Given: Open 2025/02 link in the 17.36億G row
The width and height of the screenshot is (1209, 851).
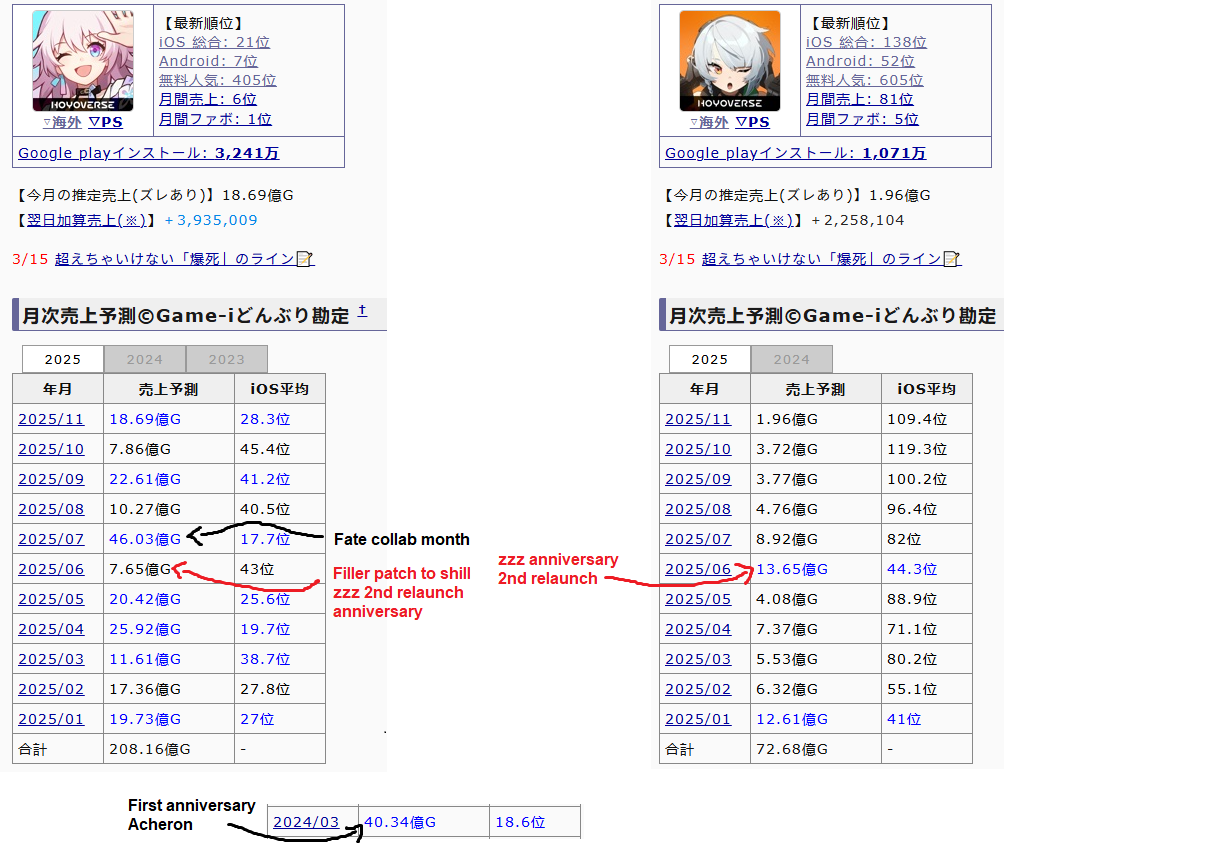Looking at the screenshot, I should (51, 689).
